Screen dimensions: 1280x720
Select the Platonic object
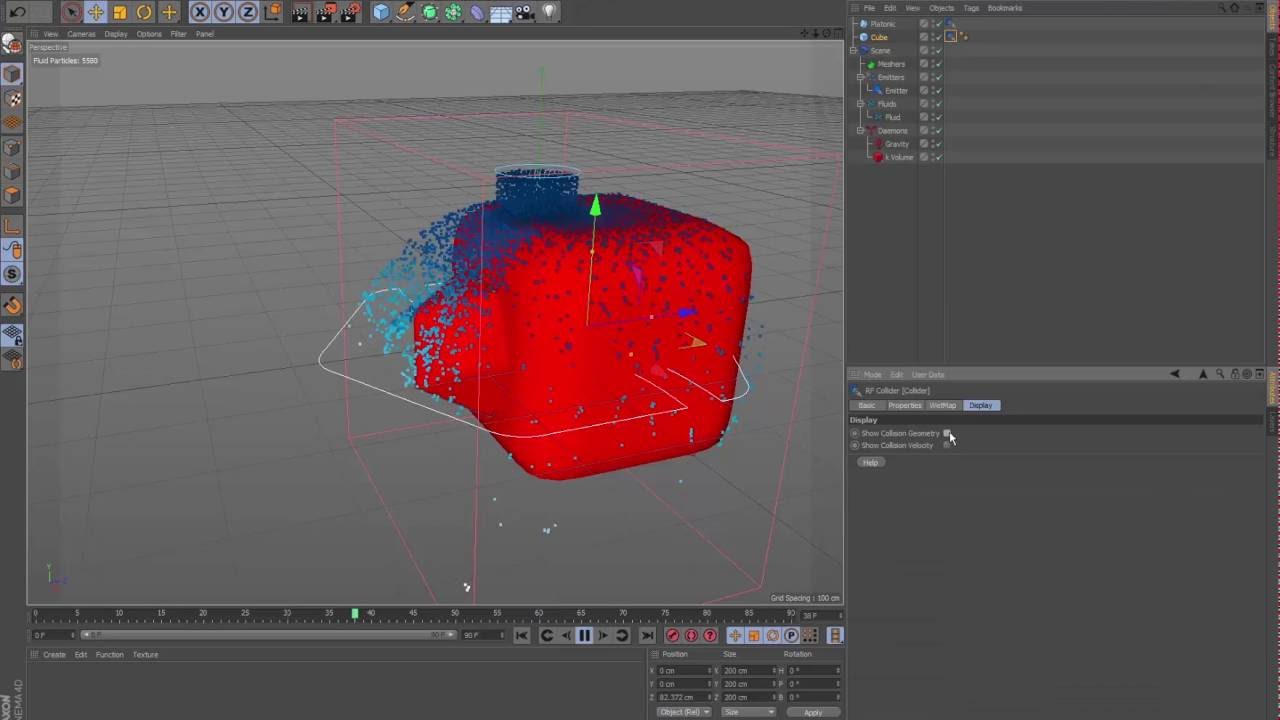coord(883,24)
